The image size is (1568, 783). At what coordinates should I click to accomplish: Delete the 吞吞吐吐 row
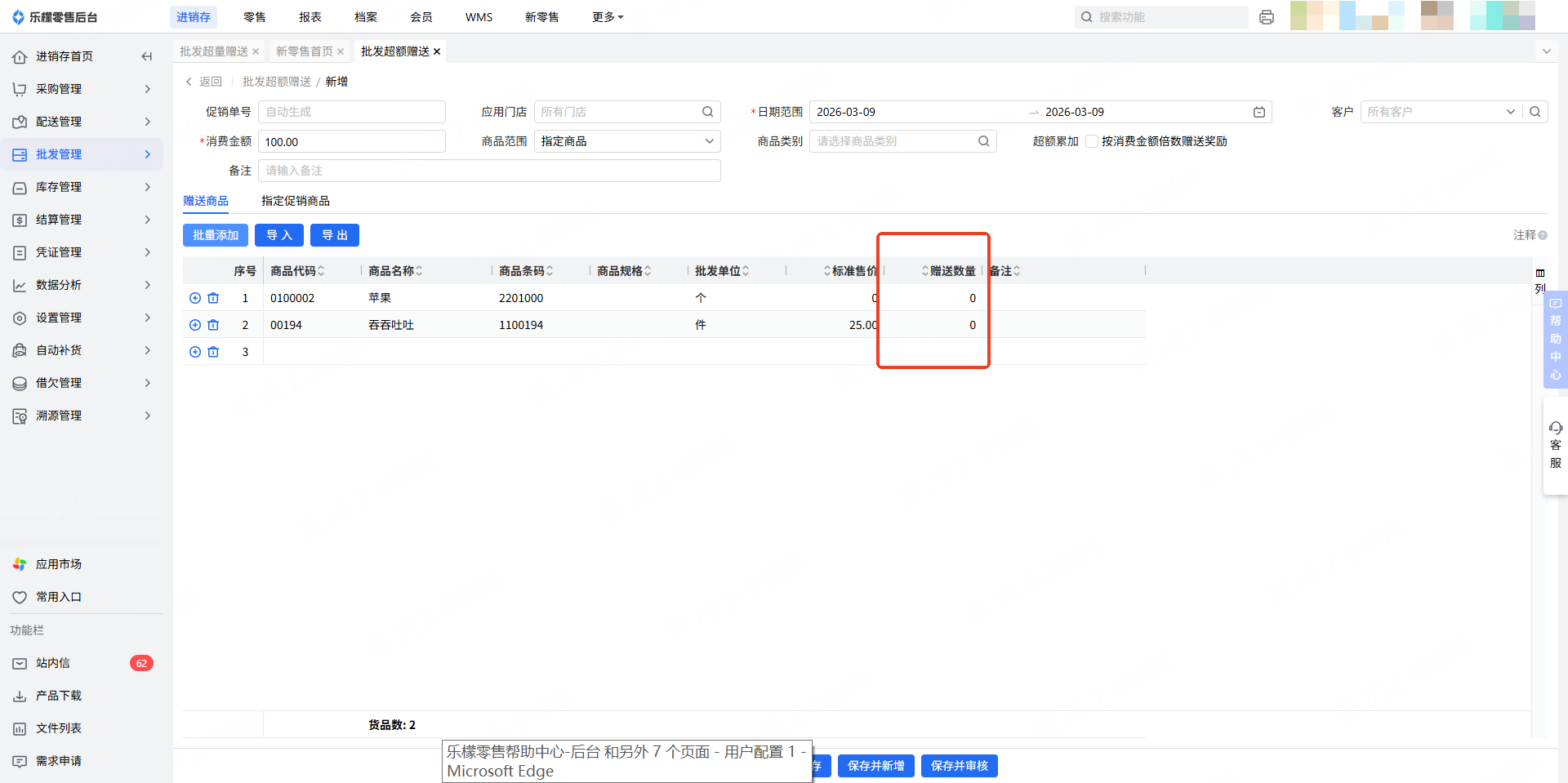213,325
